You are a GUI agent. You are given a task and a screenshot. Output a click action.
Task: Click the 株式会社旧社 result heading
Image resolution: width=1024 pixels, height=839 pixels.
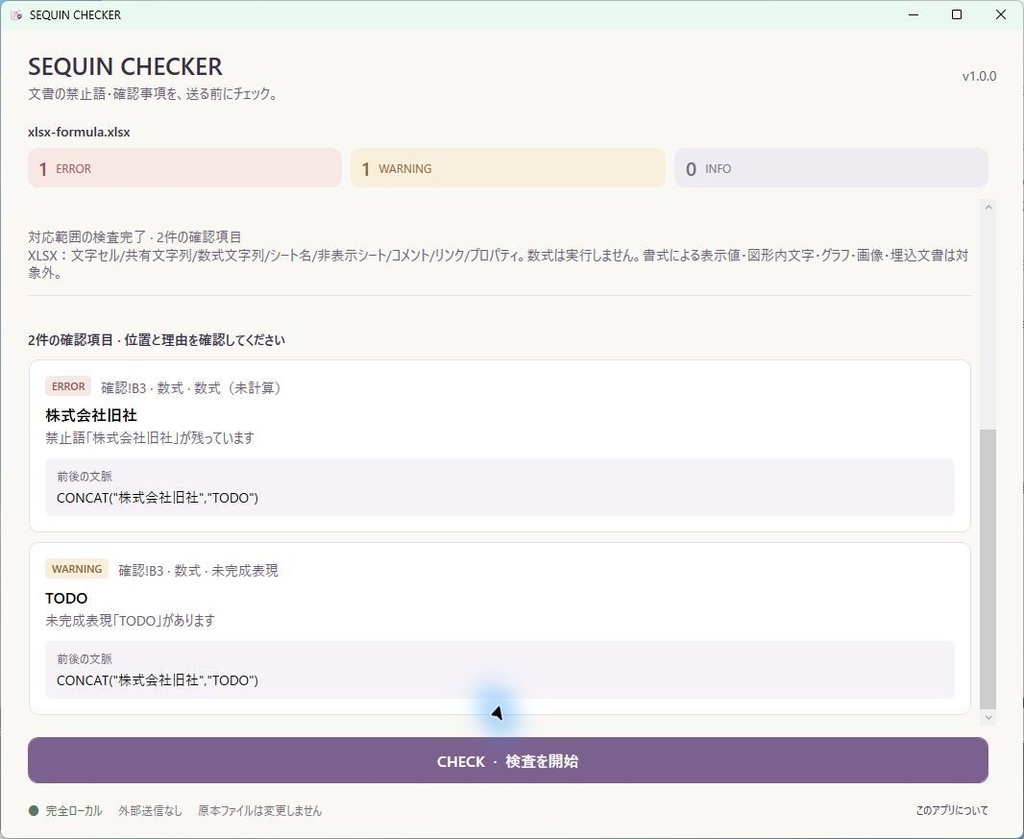point(91,415)
